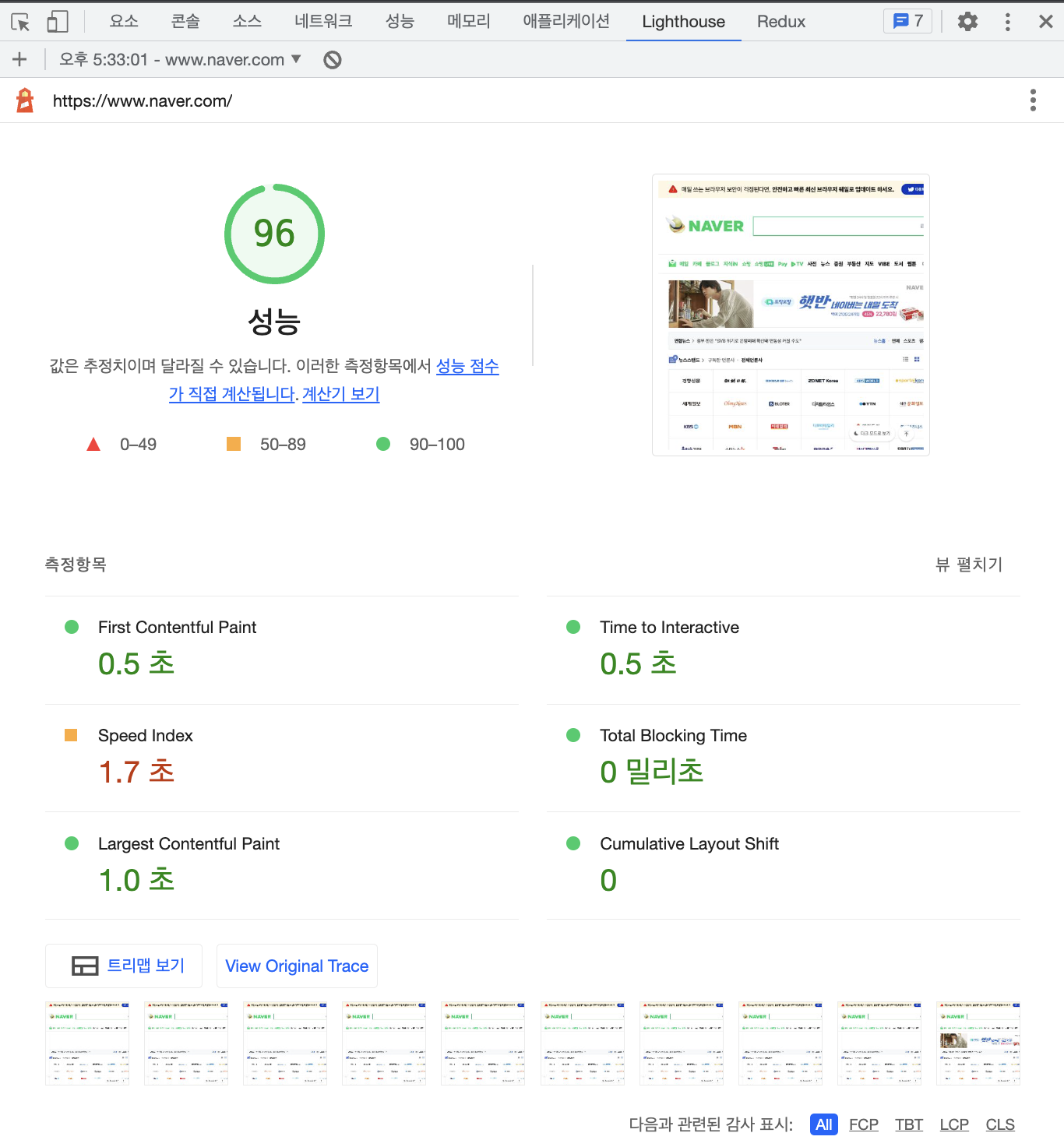Click the 0.5 초 value under First Contentful Paint

[136, 664]
